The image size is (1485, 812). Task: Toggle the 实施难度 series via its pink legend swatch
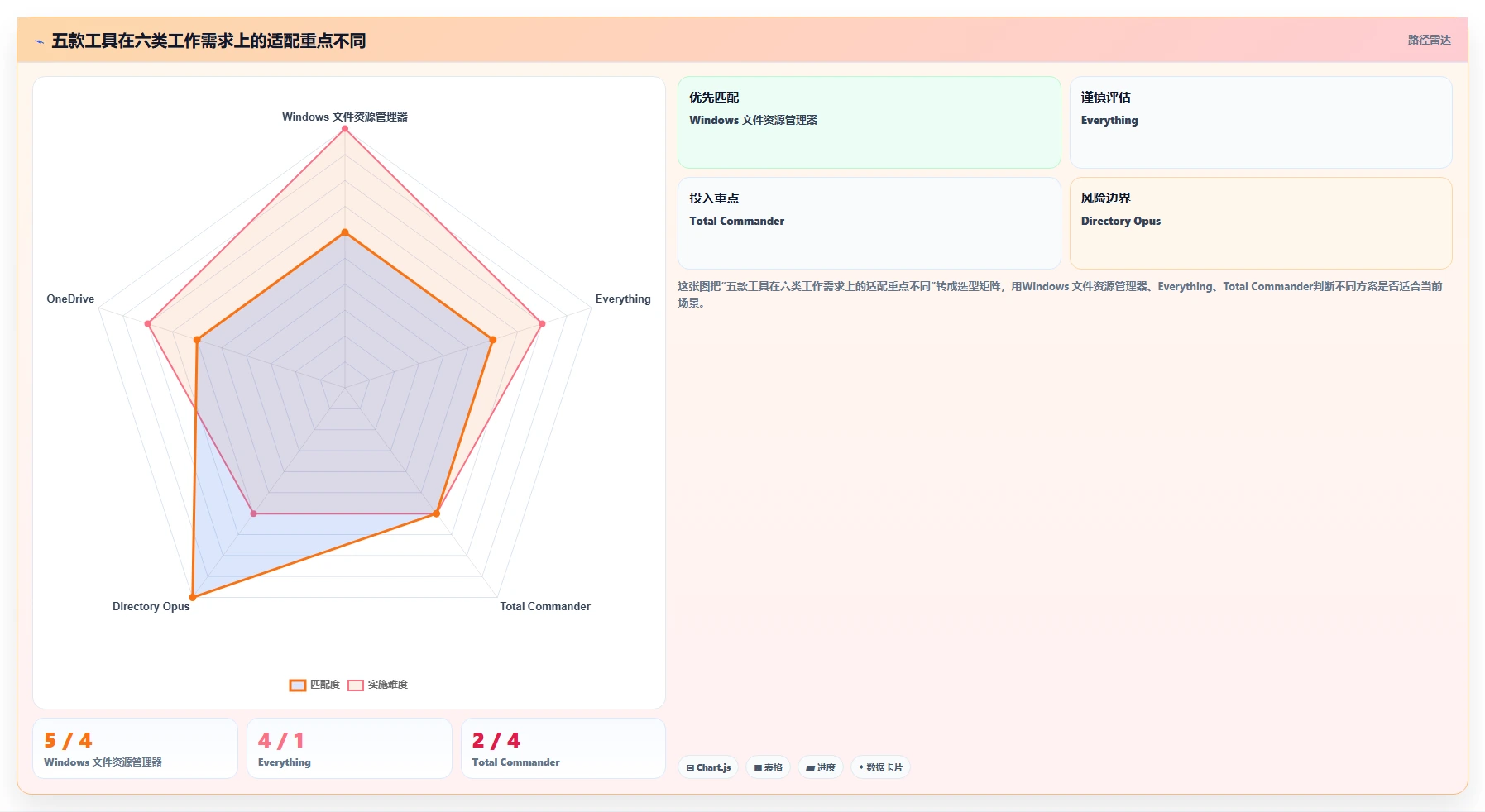click(356, 685)
